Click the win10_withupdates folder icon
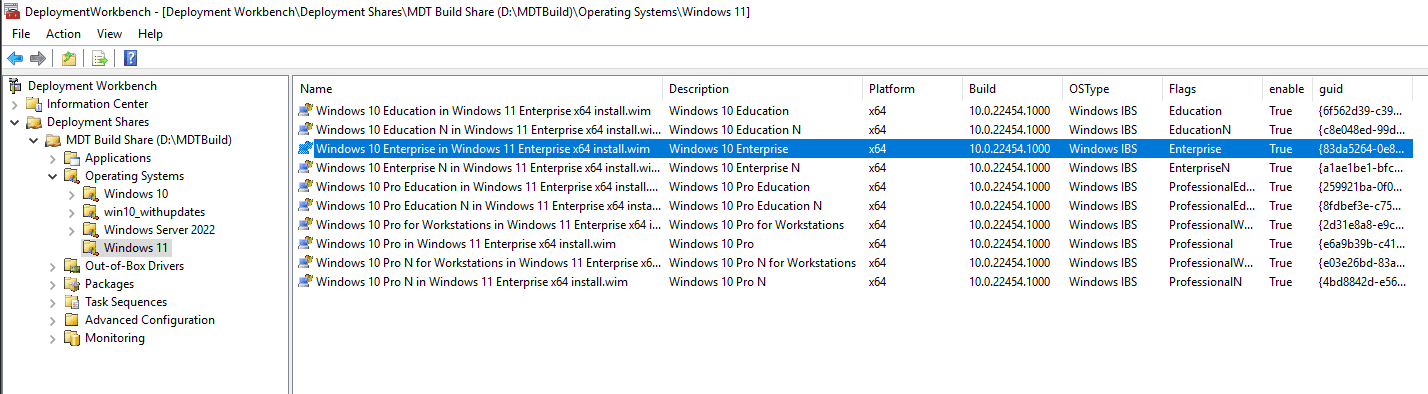 [x=91, y=212]
